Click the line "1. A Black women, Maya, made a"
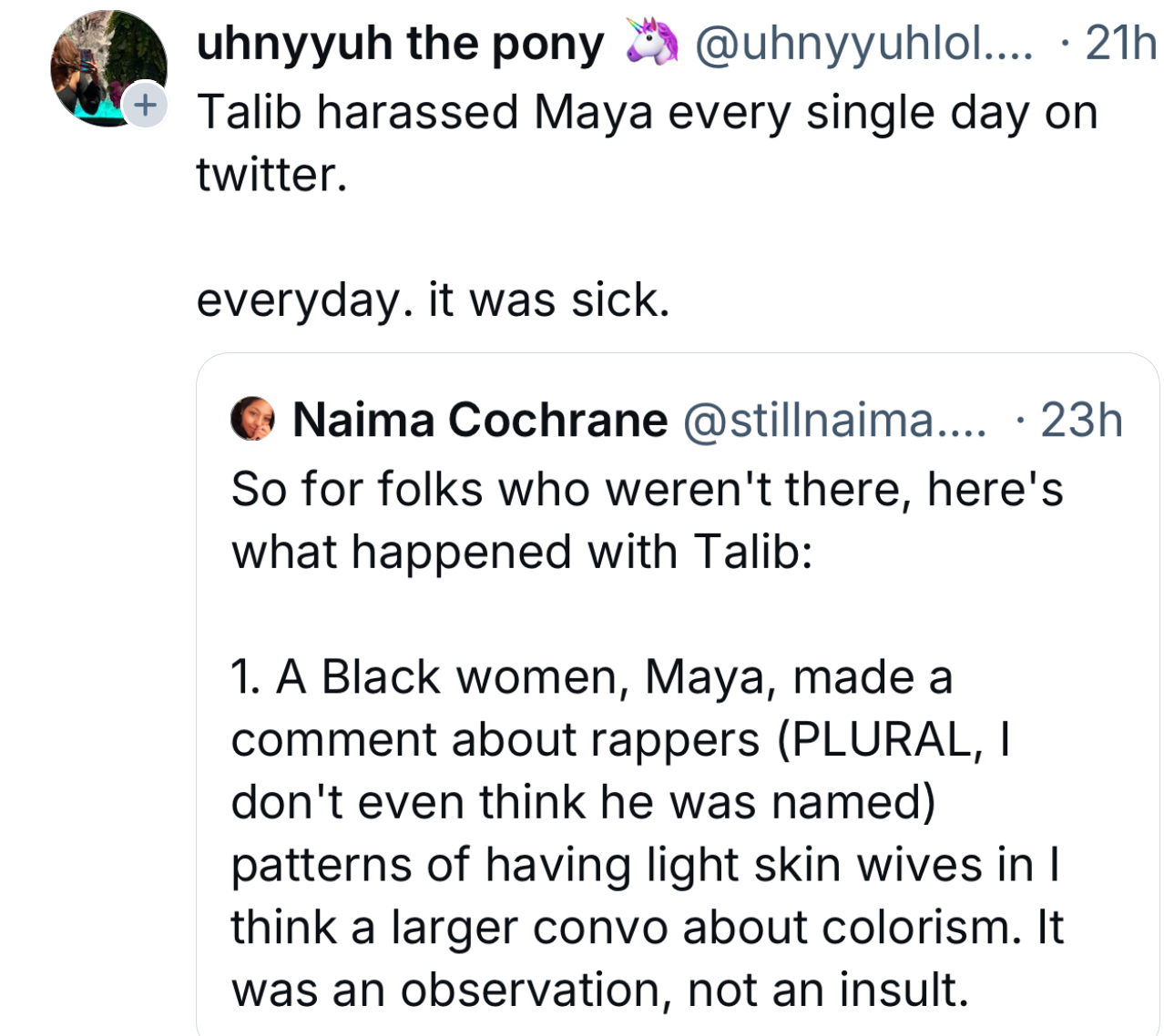Viewport: 1164px width, 1036px height. [591, 676]
